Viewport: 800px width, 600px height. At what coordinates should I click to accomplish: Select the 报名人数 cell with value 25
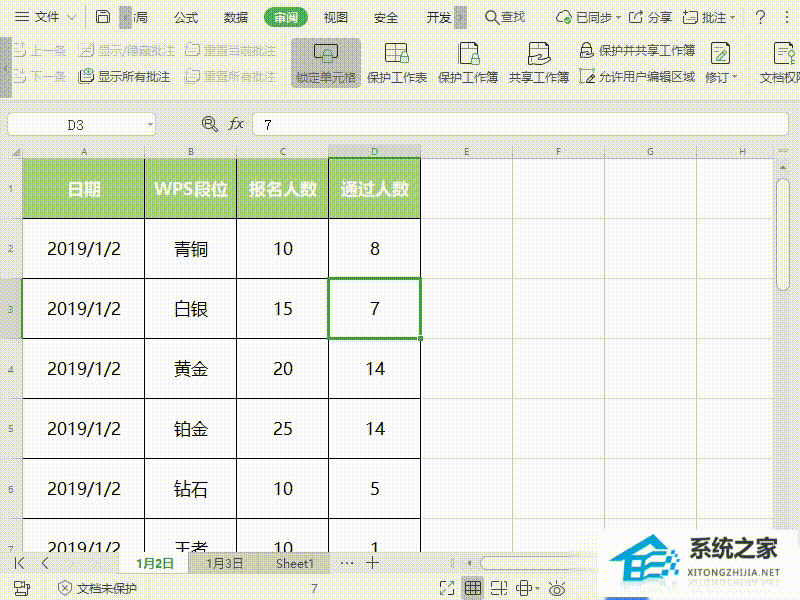pyautogui.click(x=283, y=429)
